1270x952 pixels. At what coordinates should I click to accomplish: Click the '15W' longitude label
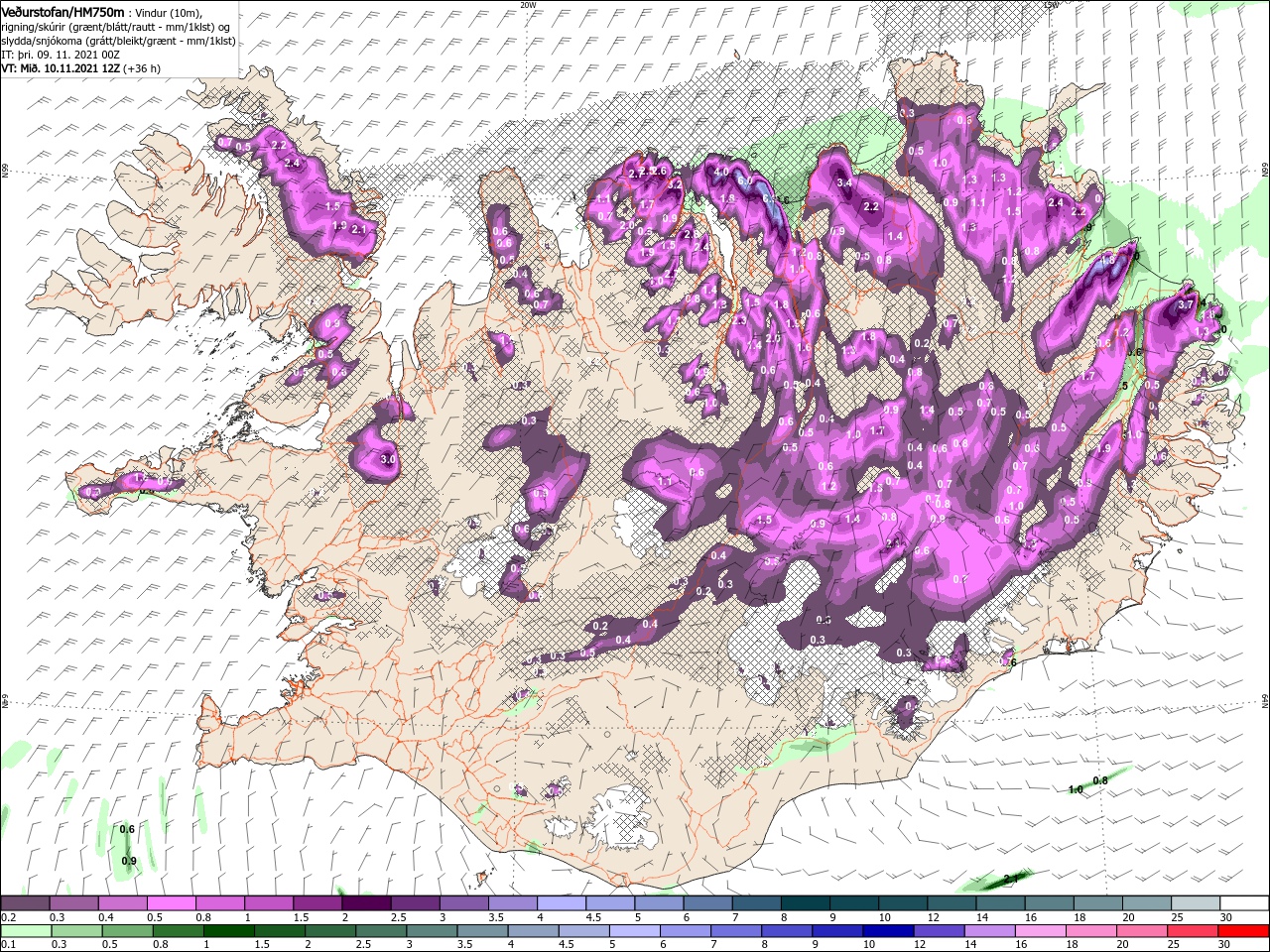1051,5
